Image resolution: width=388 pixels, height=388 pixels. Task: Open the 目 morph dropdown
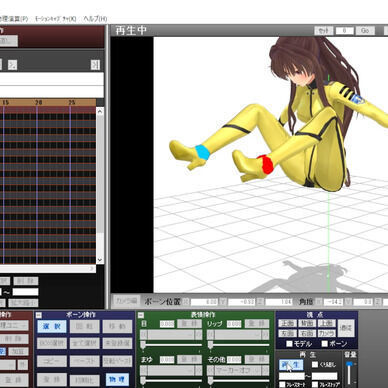point(171,334)
